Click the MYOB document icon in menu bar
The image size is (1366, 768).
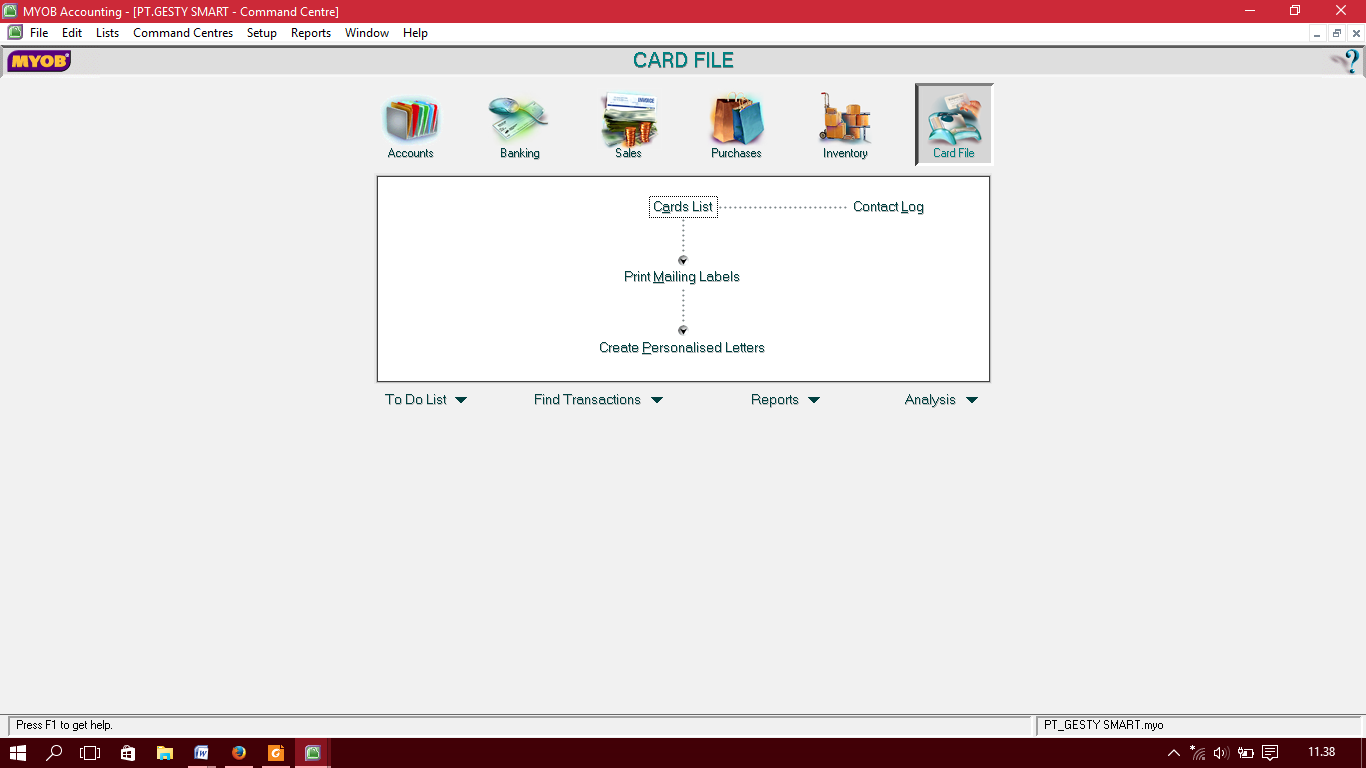15,32
